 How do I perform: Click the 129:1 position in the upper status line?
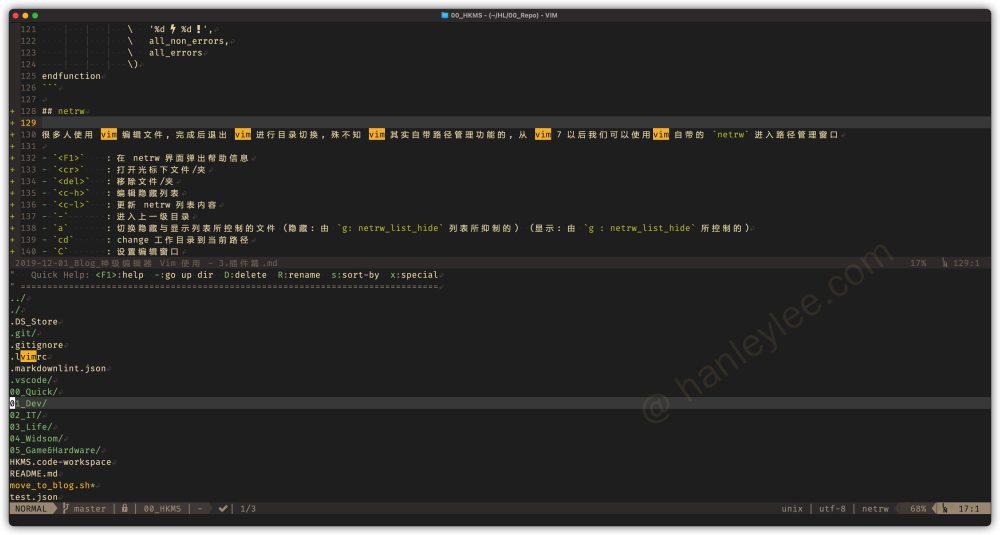966,263
